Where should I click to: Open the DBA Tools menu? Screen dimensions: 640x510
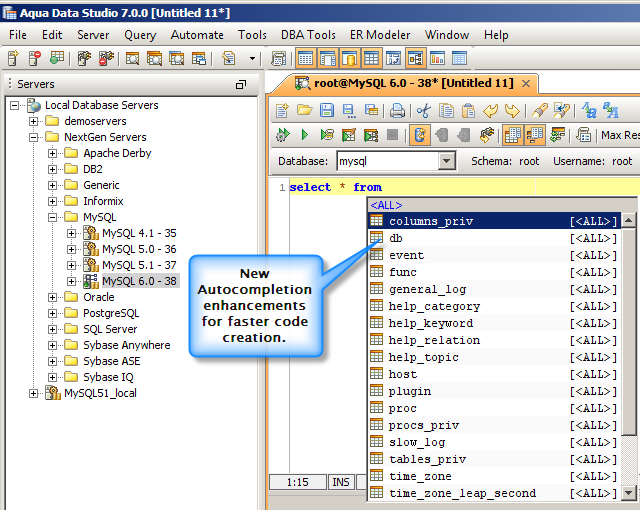309,35
